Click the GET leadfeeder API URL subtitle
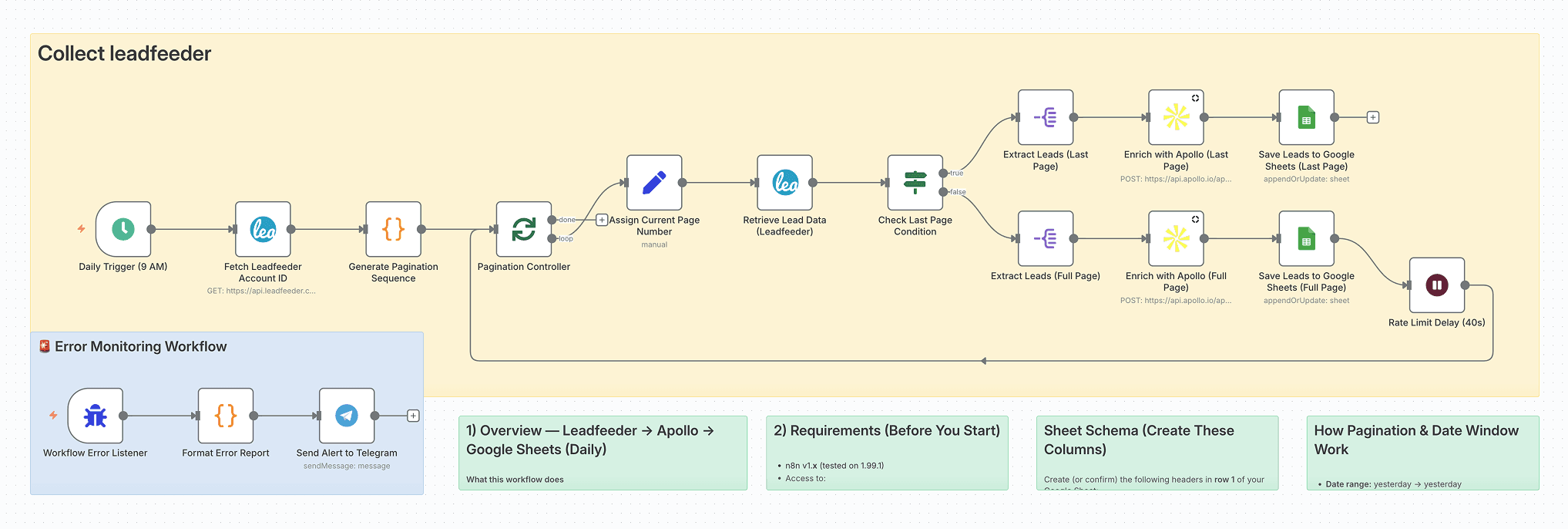 pyautogui.click(x=261, y=291)
